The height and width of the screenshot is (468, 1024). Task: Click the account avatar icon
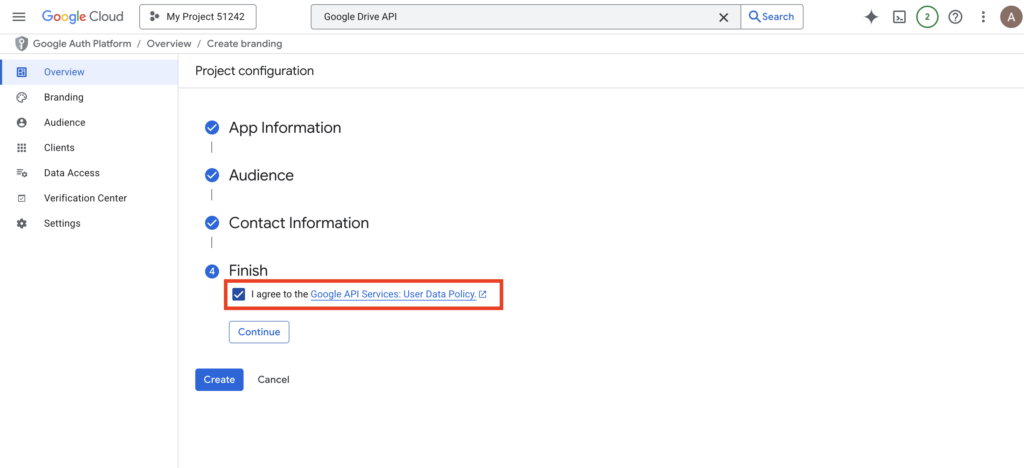(x=1010, y=17)
